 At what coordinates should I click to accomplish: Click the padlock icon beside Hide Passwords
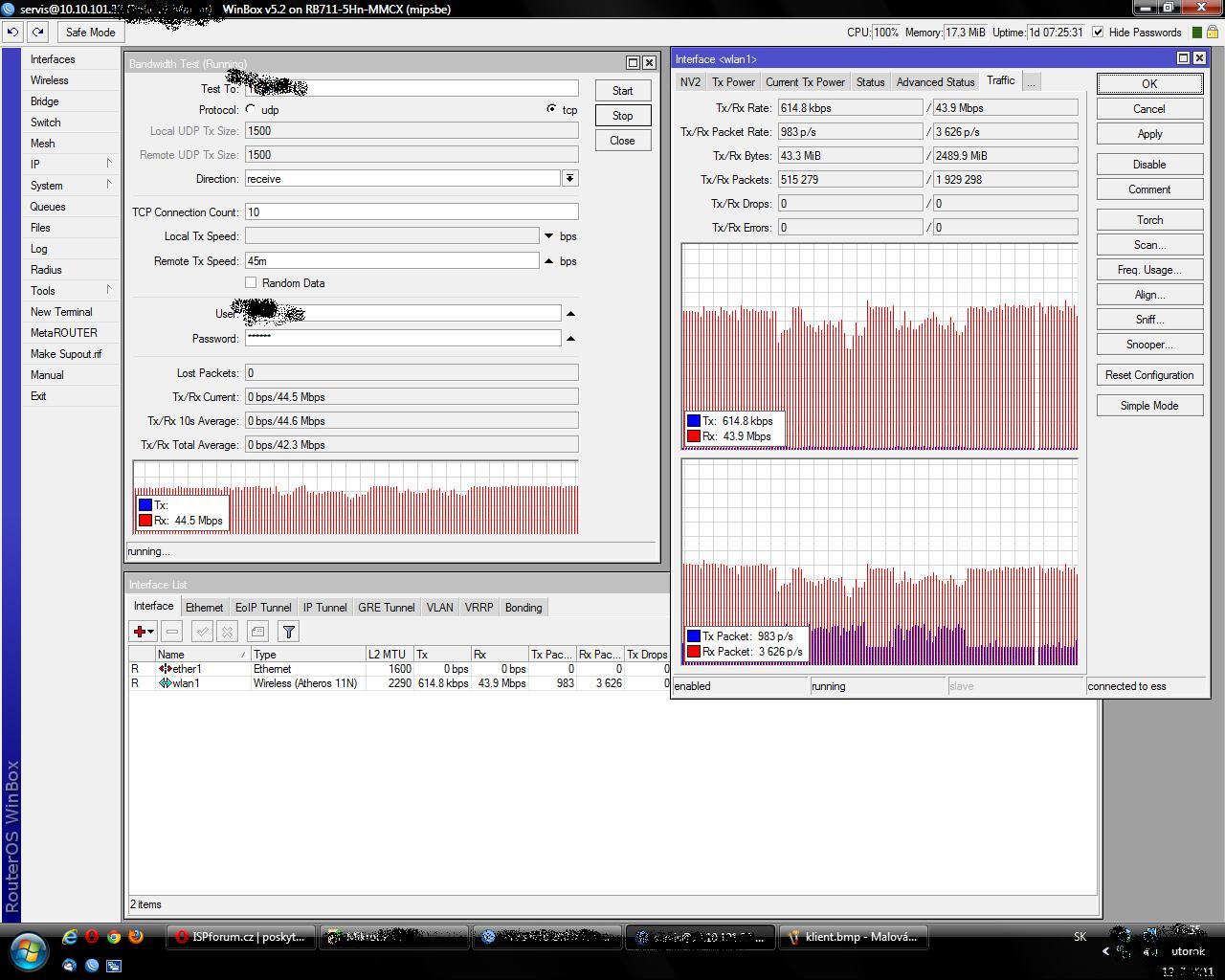point(1212,32)
